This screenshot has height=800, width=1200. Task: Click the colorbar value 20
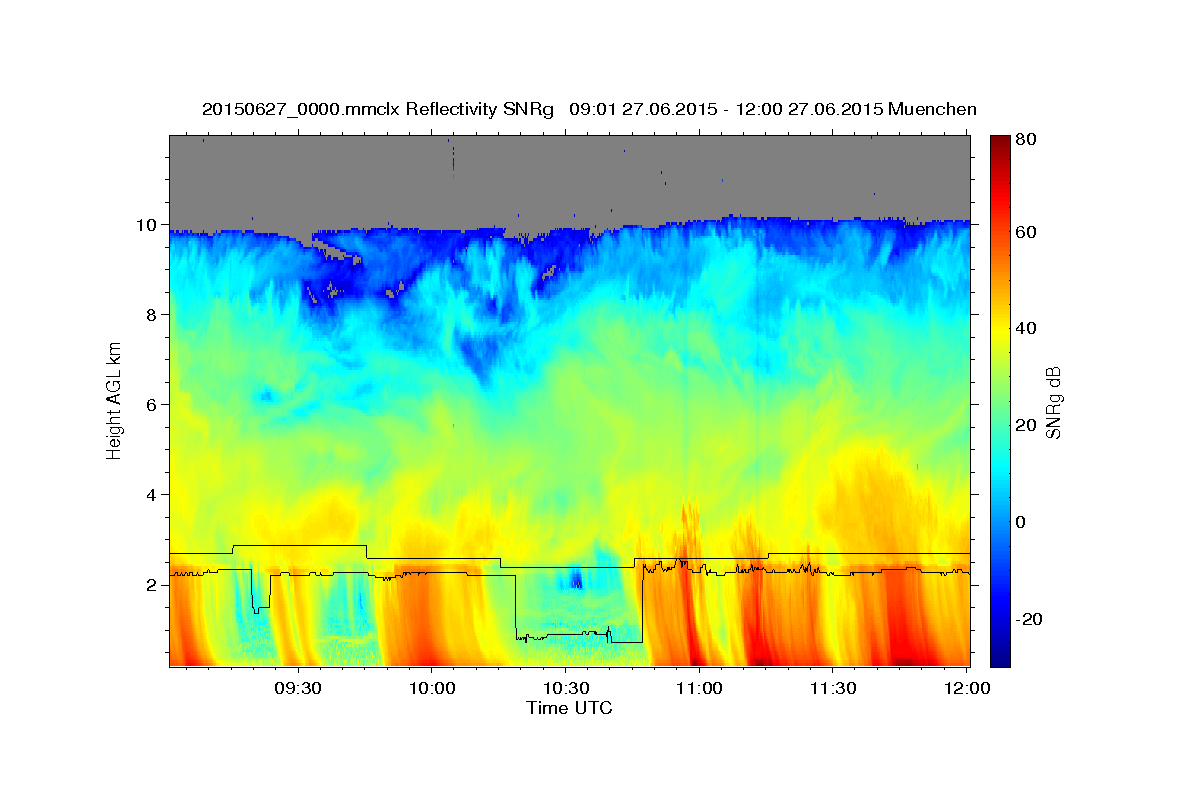1025,426
